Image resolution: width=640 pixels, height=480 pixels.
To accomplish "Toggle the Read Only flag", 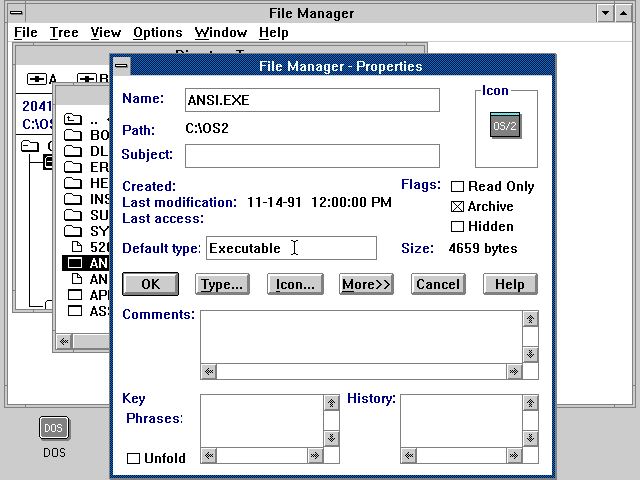I will click(457, 187).
